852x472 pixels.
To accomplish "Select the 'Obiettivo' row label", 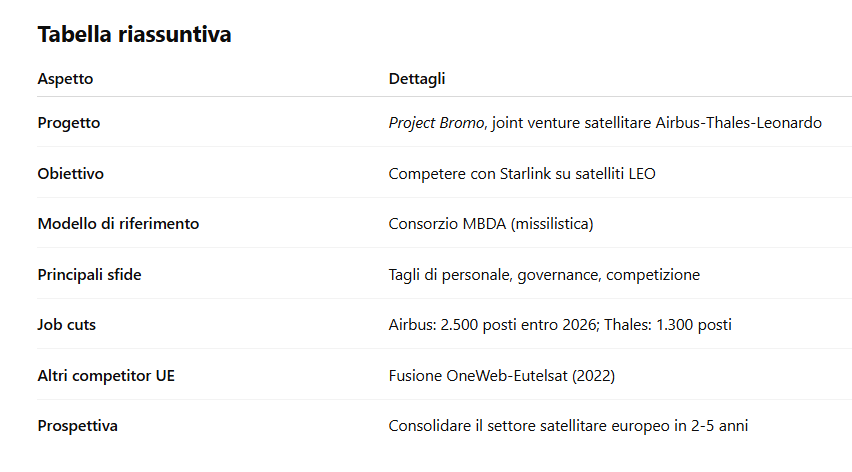I will click(71, 173).
